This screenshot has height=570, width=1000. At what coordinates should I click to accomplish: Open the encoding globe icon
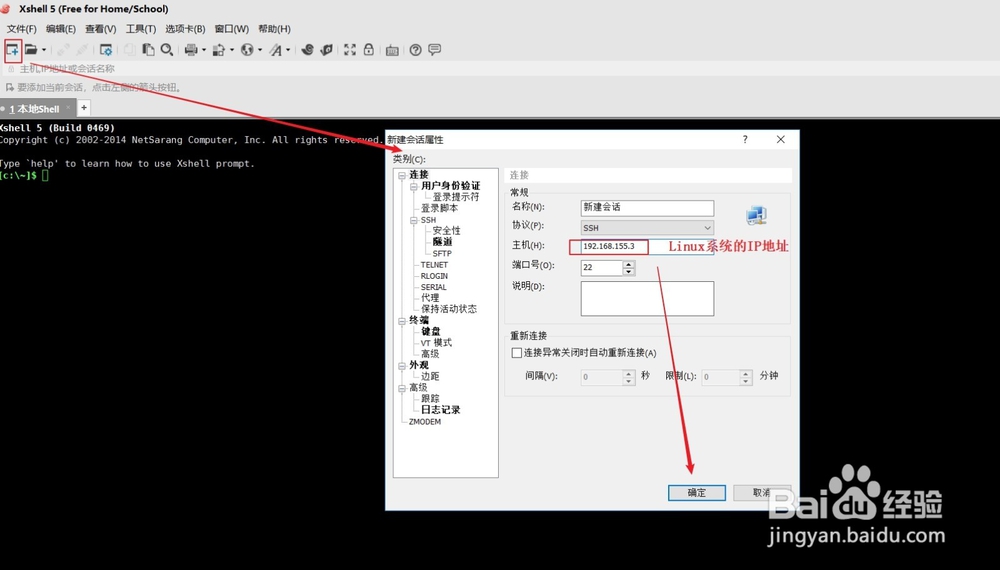coord(247,50)
